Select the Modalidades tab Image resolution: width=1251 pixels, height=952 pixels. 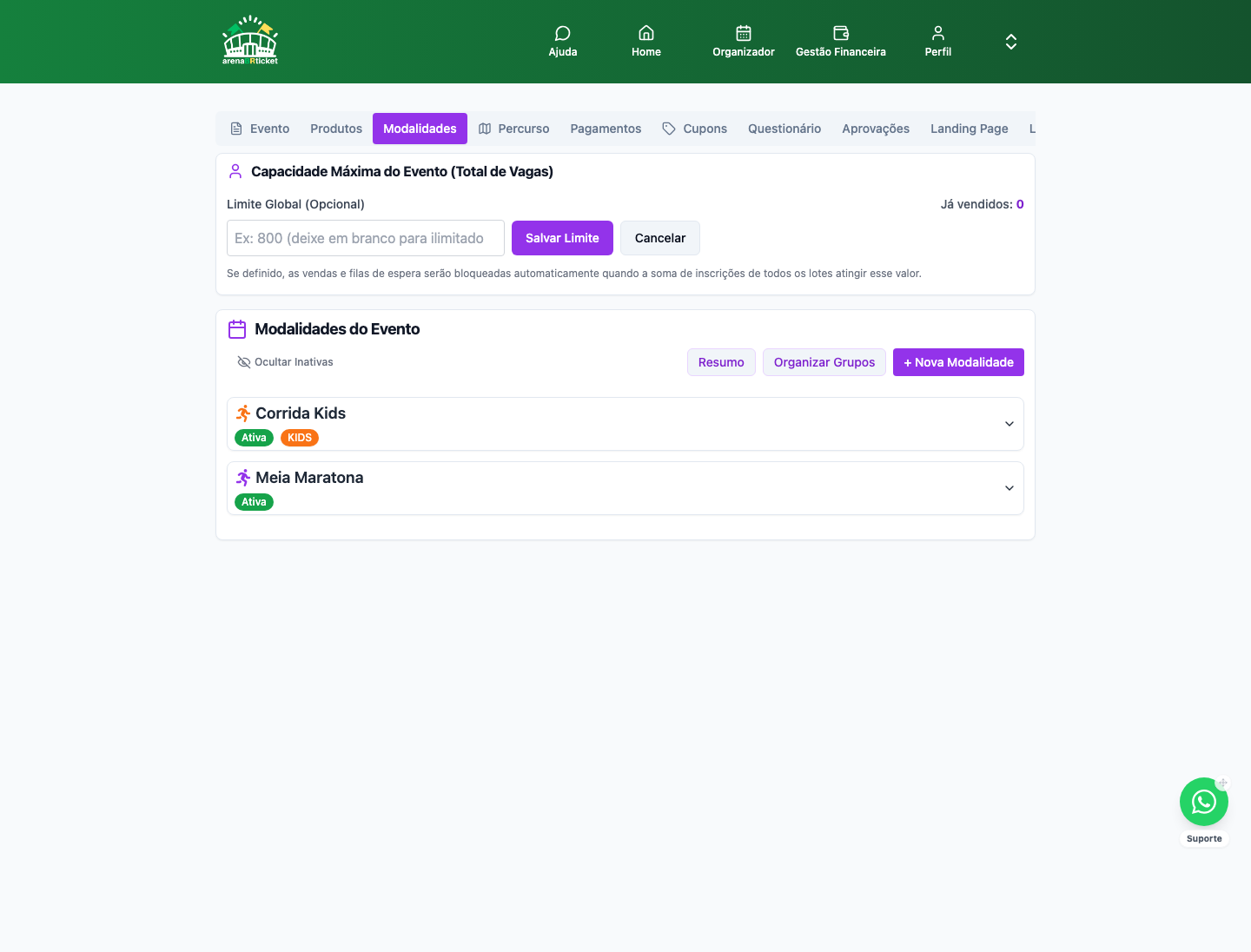(420, 129)
